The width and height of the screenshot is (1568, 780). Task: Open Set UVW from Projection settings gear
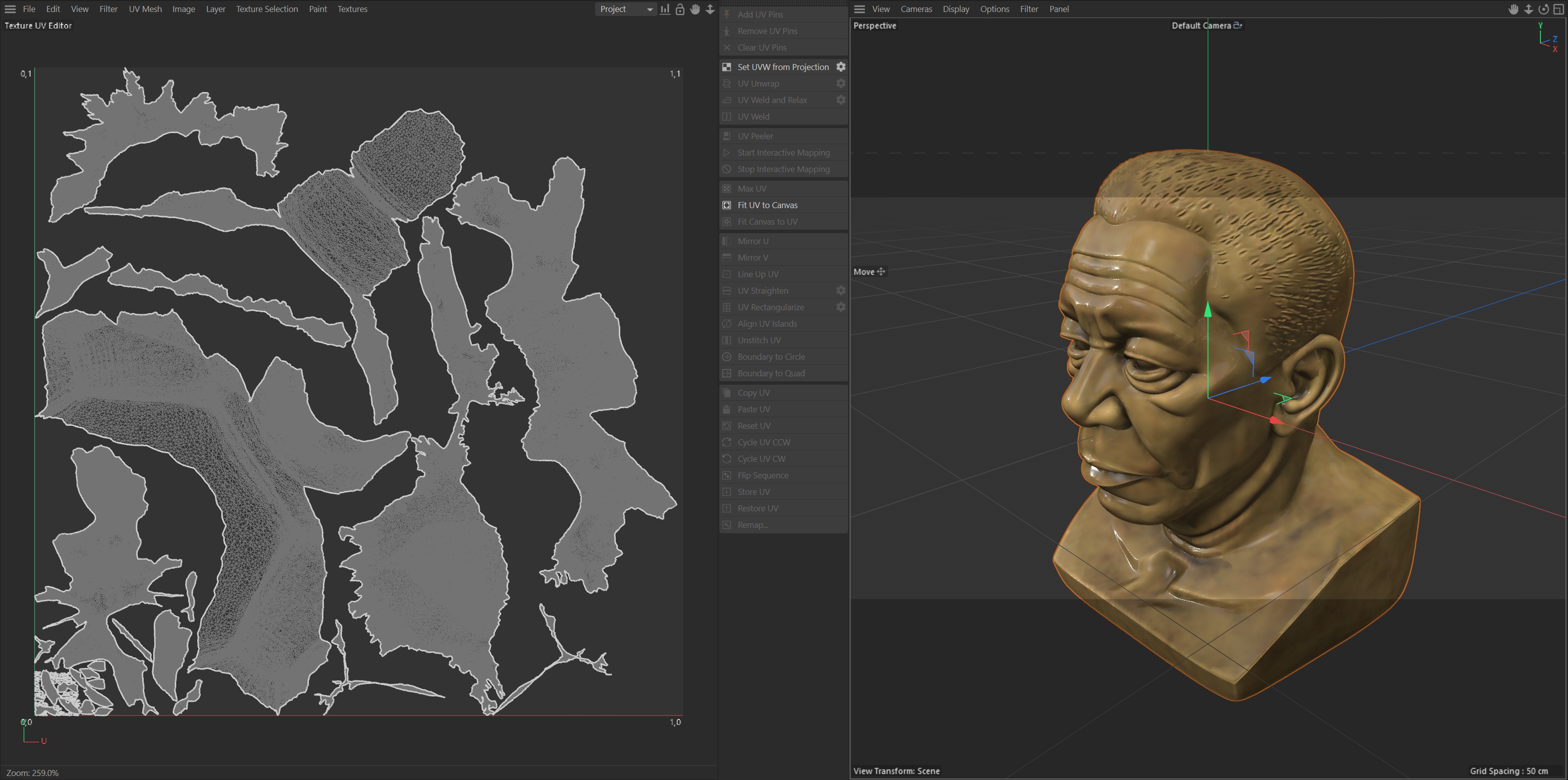841,67
